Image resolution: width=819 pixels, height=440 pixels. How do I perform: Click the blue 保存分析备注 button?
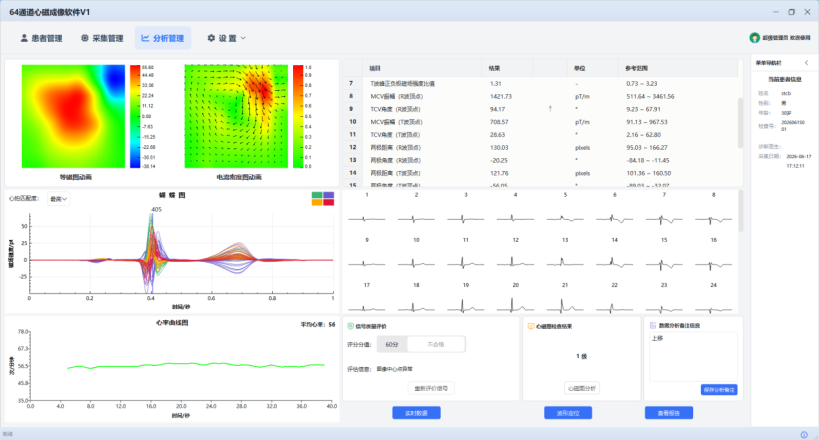(x=719, y=390)
